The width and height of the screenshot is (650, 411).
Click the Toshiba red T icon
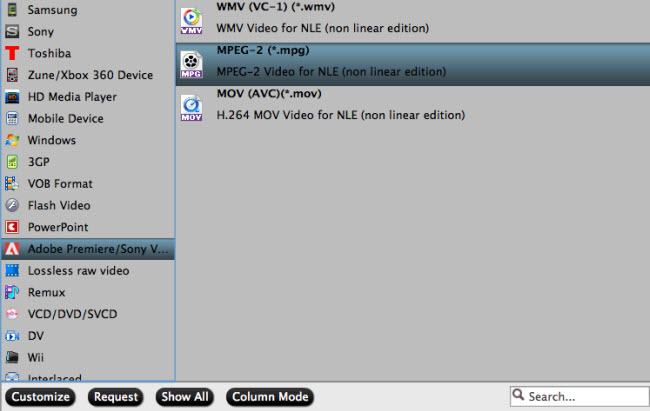(12, 53)
